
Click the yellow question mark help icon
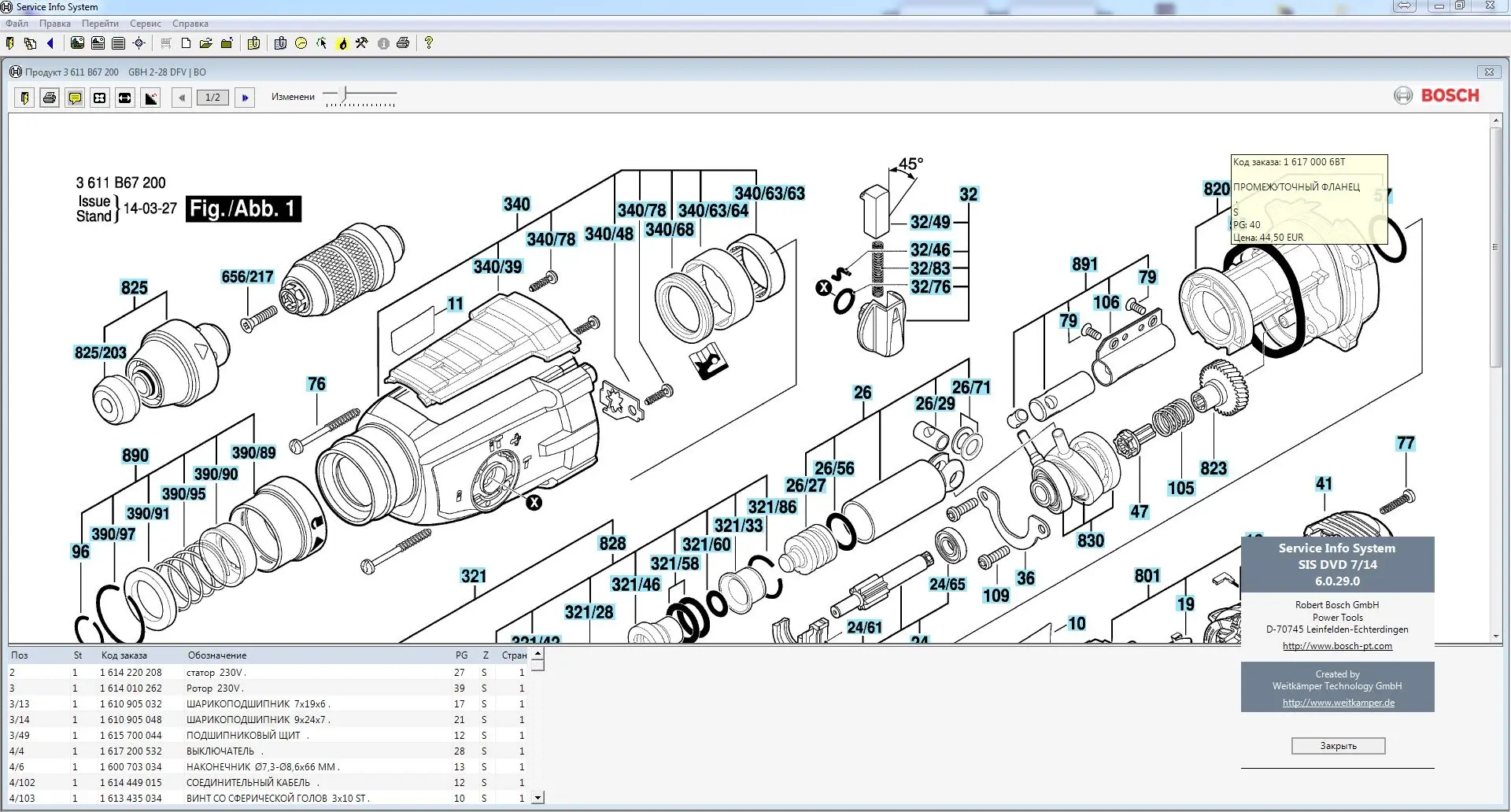coord(428,43)
